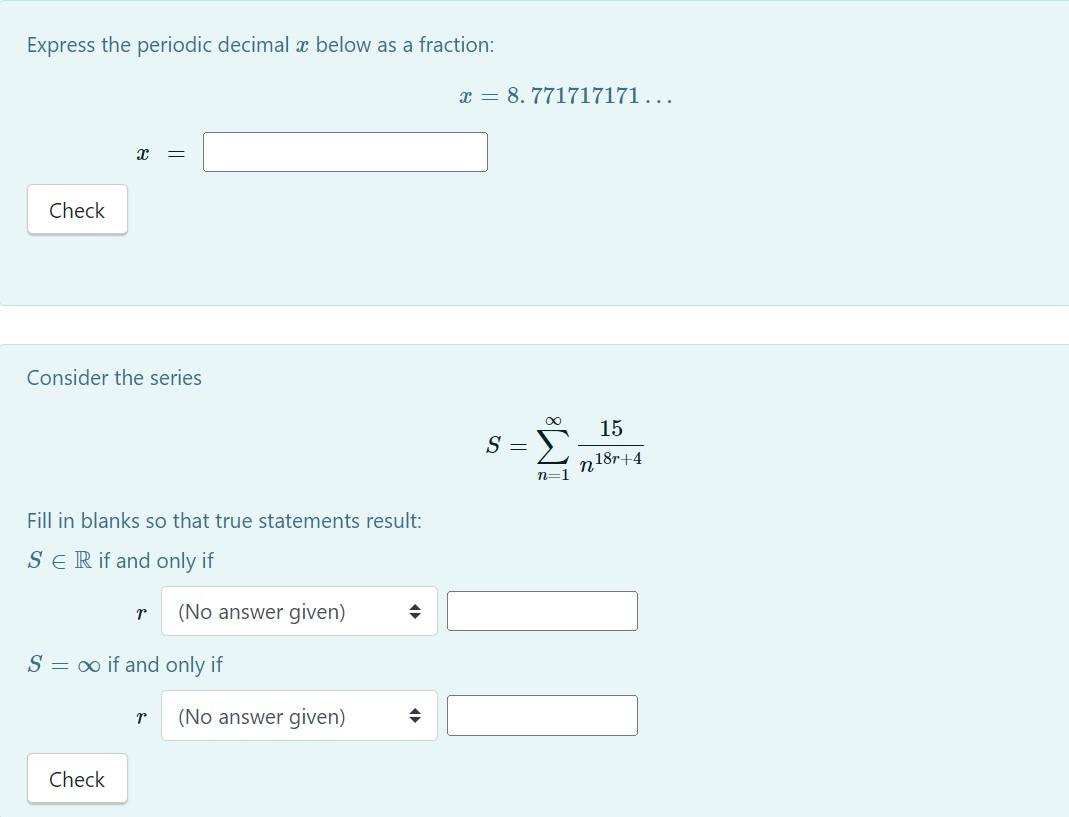The height and width of the screenshot is (817, 1069).
Task: Expand the dropdown showing (No answer given)
Action: click(x=298, y=611)
